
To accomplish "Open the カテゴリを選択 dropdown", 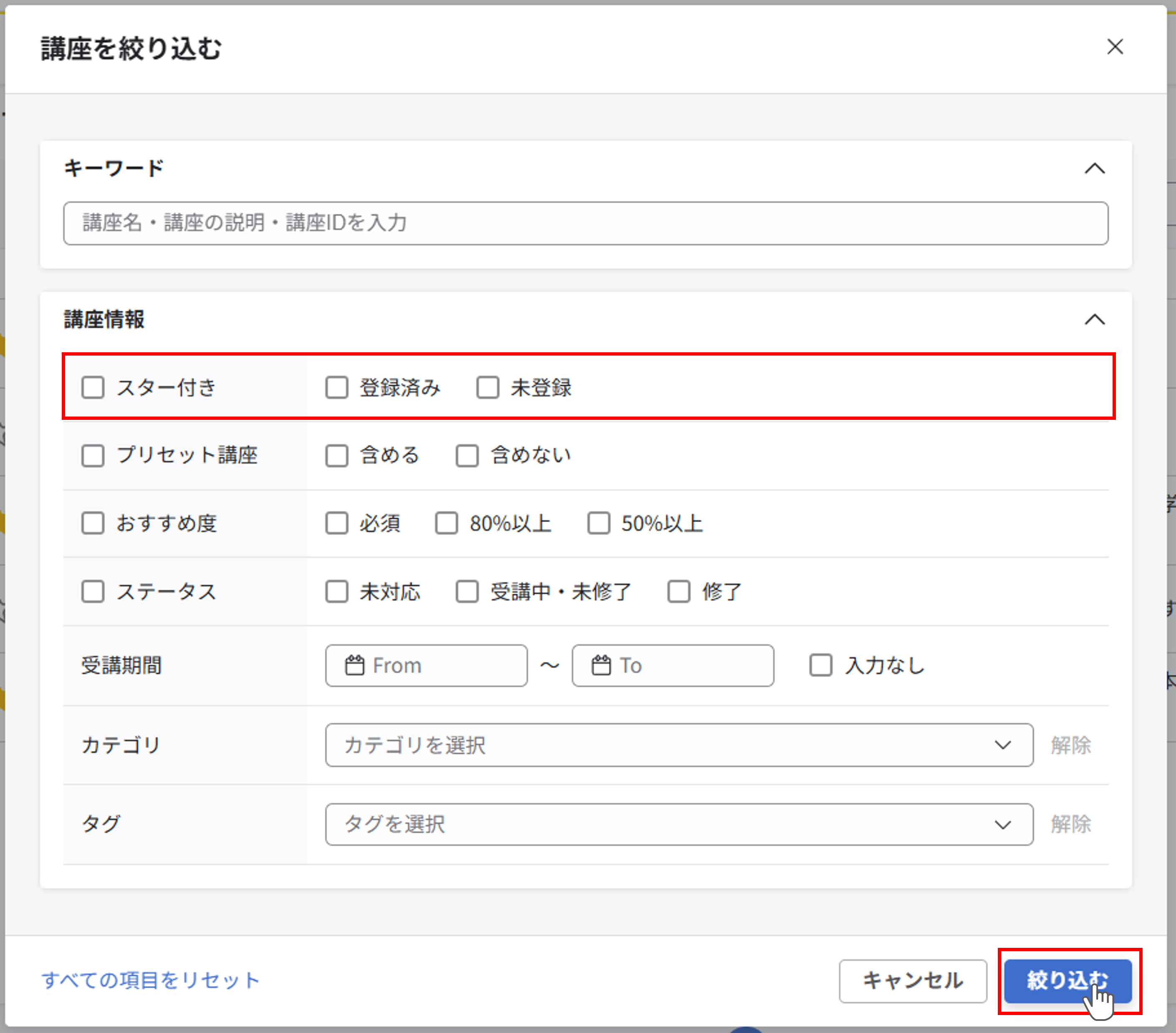I will [679, 745].
